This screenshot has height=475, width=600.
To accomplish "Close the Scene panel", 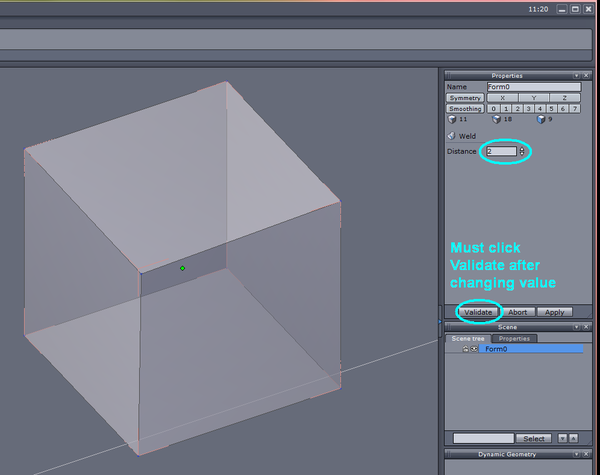I will pos(586,327).
